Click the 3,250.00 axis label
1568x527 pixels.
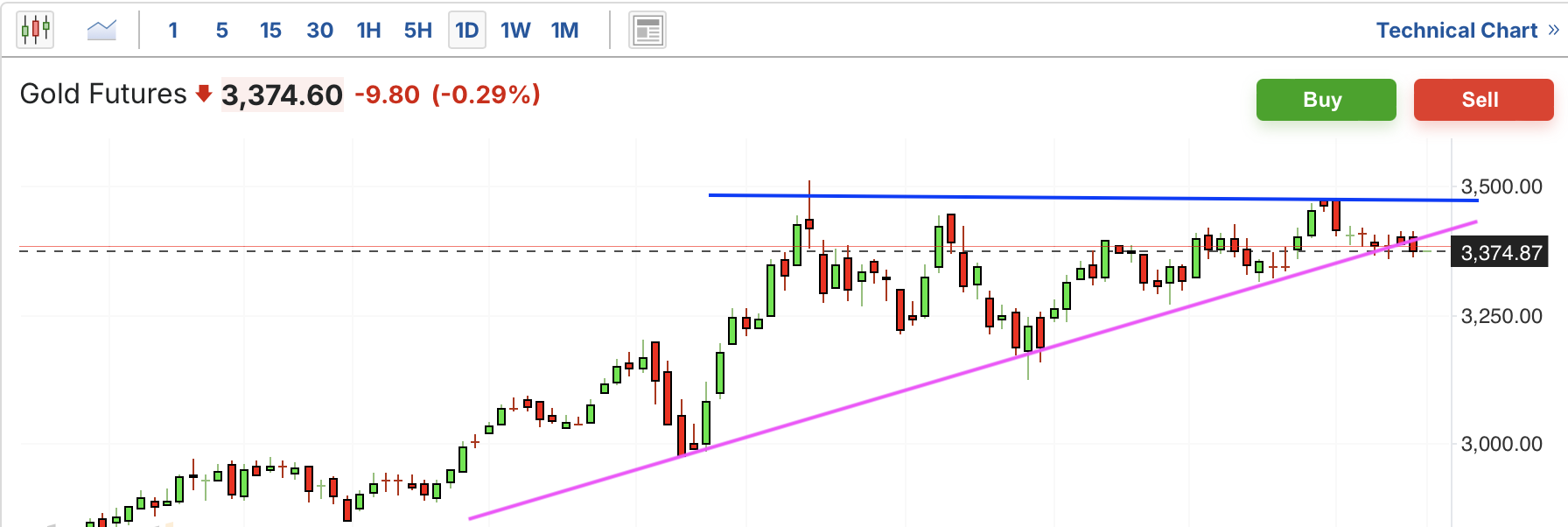pos(1501,316)
